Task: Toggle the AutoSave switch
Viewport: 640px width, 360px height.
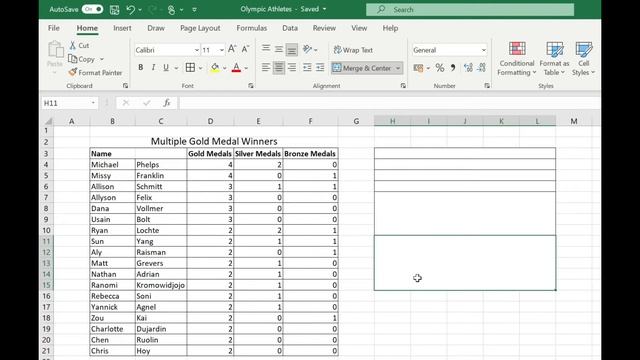Action: (93, 9)
